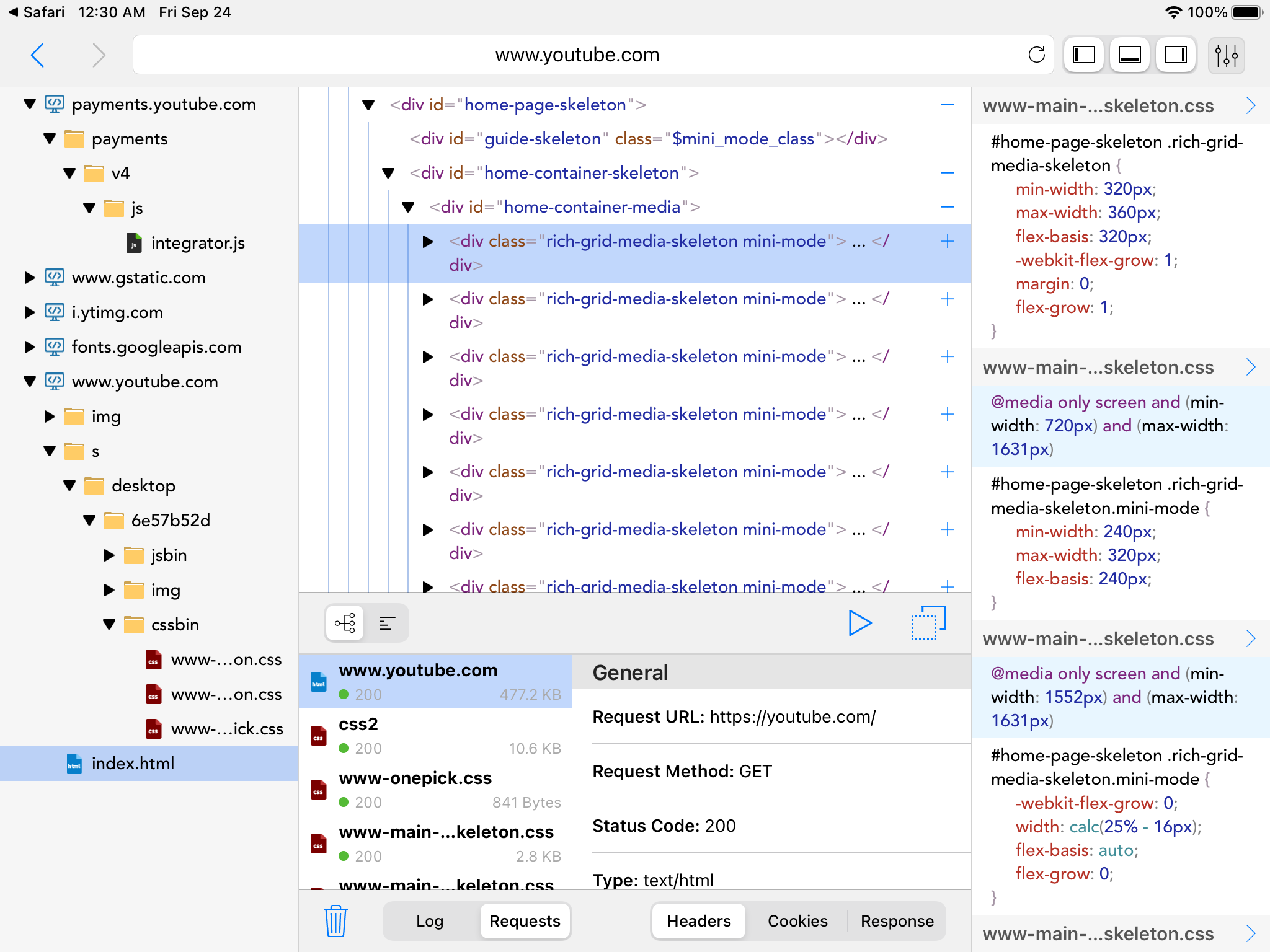
Task: Switch to text lines view icon
Action: tap(386, 623)
